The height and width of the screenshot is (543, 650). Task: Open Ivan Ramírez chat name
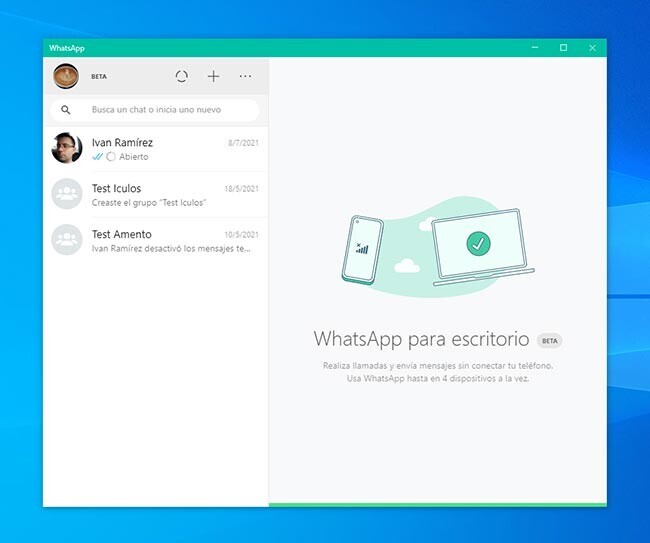(x=122, y=143)
